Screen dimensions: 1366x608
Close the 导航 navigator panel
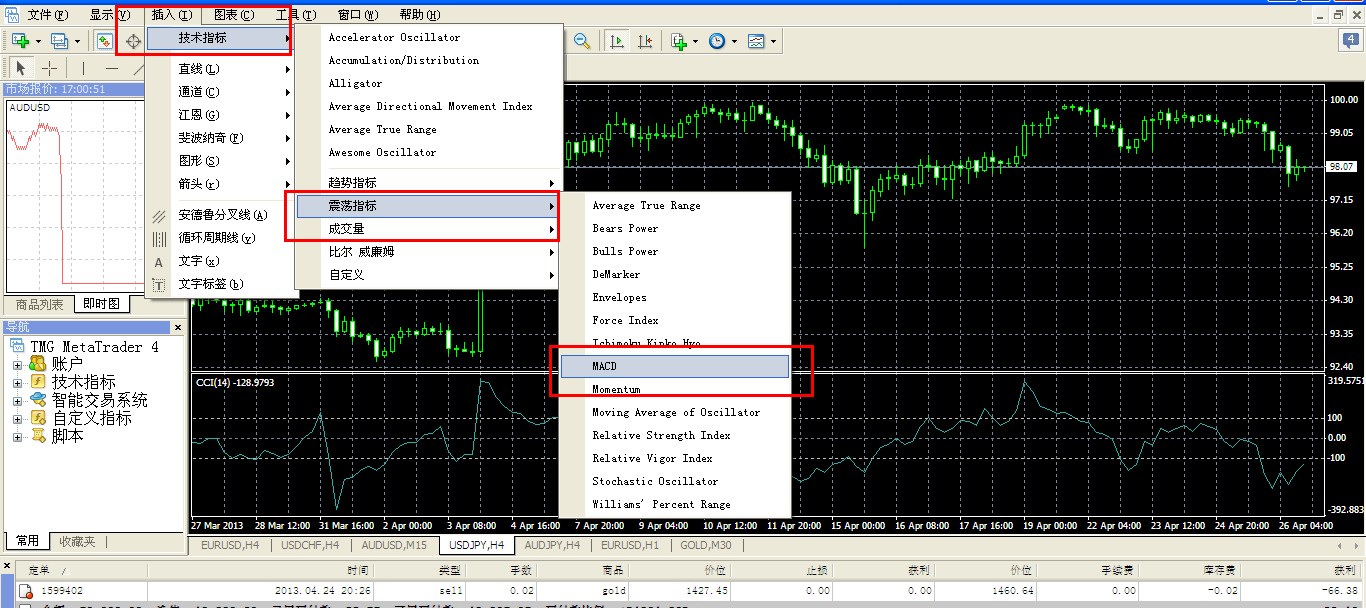pyautogui.click(x=178, y=327)
